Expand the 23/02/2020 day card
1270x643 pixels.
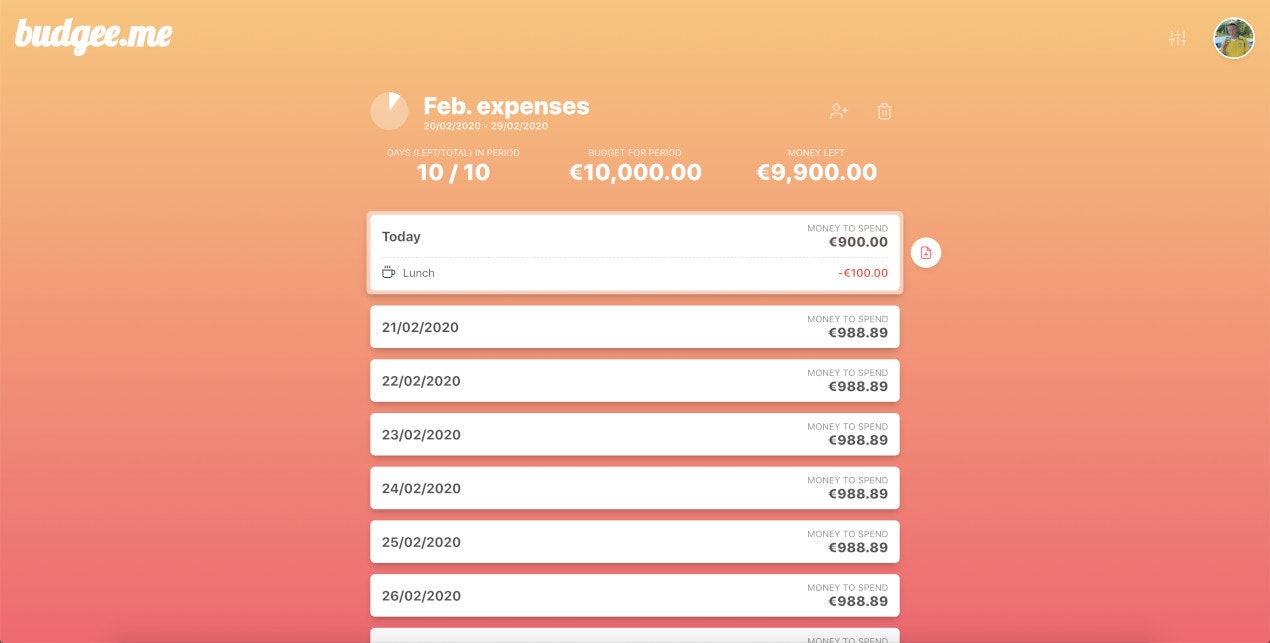click(634, 435)
